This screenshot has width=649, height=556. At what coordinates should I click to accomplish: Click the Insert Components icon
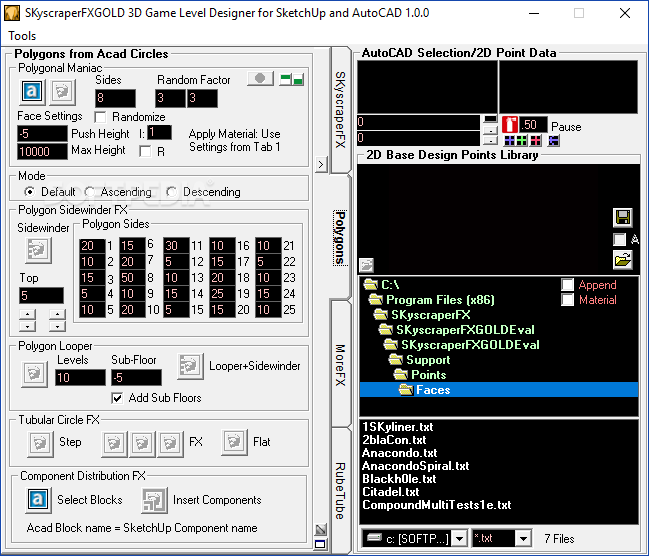pos(154,500)
